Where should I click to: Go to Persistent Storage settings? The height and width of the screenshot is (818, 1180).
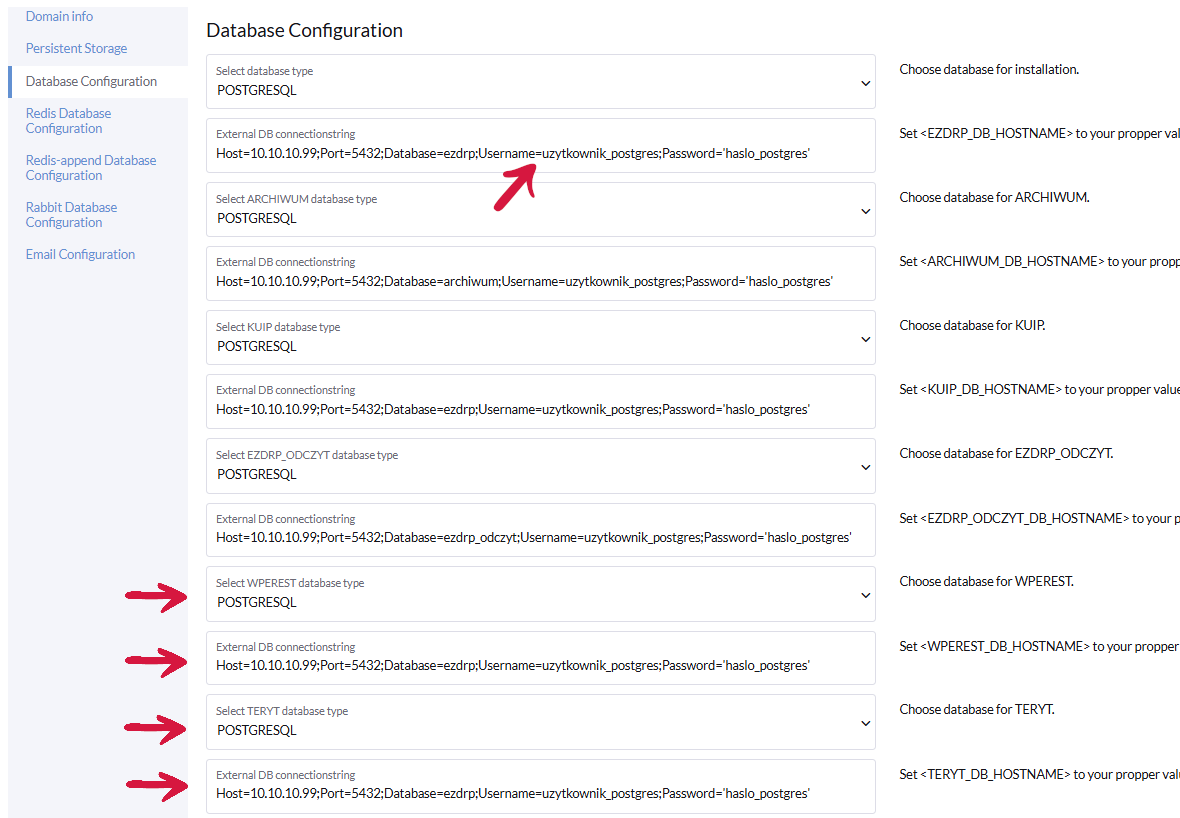[76, 48]
